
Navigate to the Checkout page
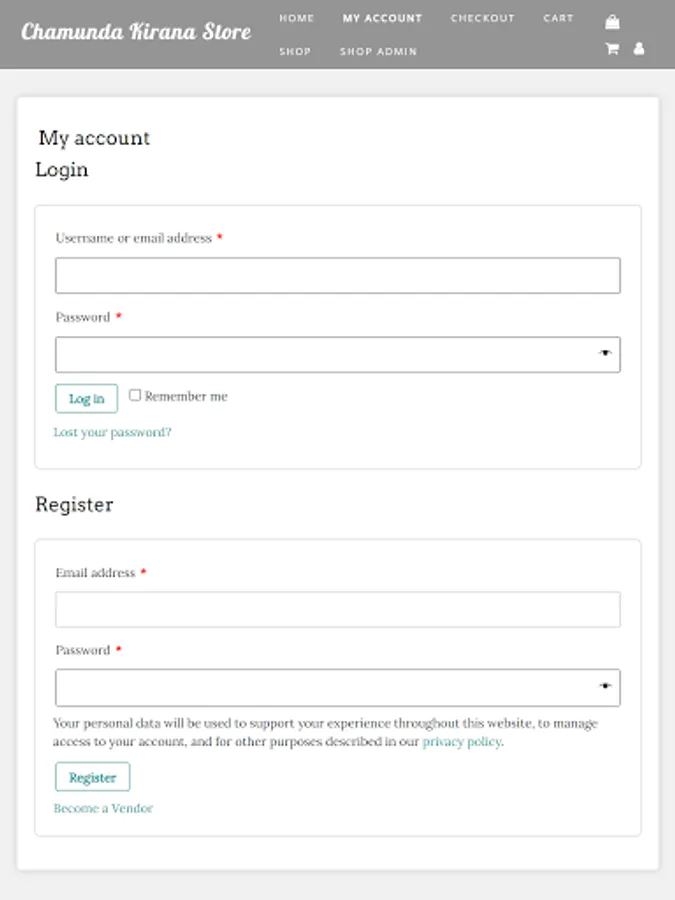click(482, 18)
